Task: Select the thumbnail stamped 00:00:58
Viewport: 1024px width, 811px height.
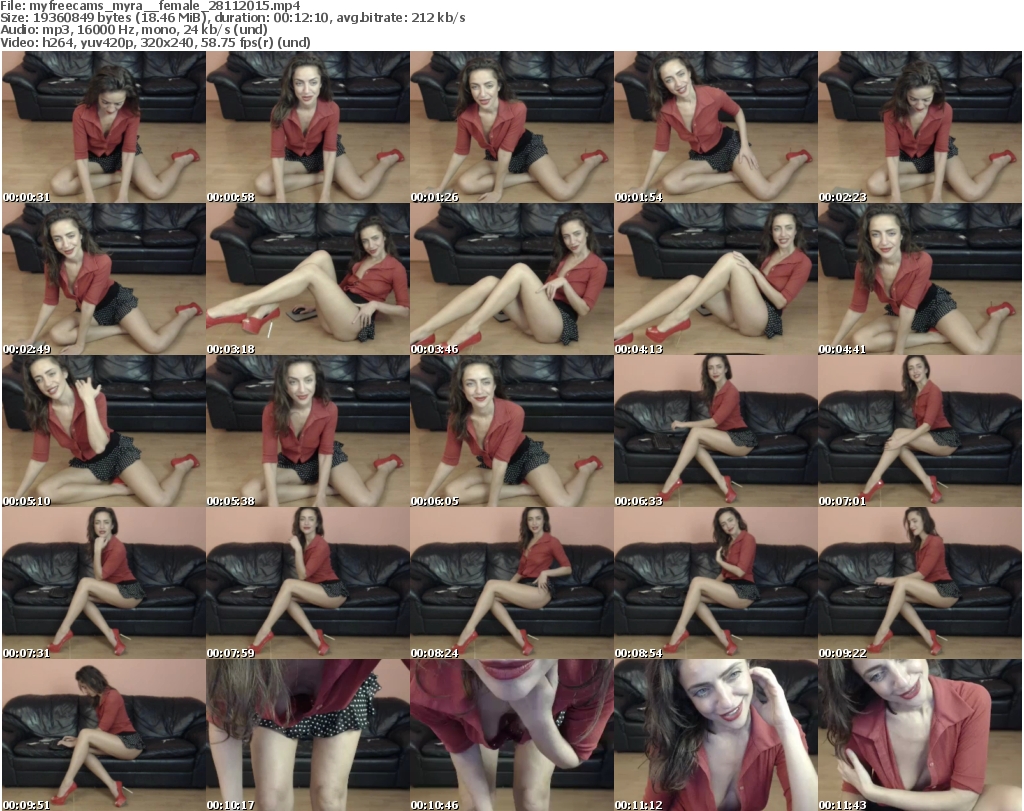Action: click(x=308, y=127)
